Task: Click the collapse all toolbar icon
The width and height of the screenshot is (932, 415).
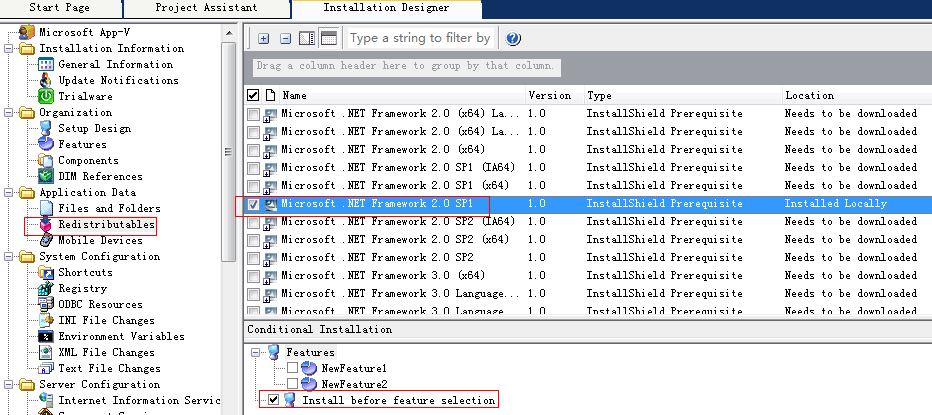Action: [285, 39]
